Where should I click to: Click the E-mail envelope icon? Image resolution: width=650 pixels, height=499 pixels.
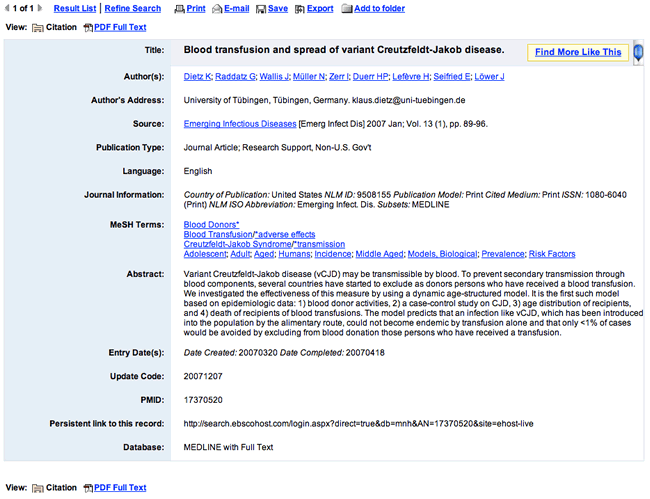pos(217,9)
